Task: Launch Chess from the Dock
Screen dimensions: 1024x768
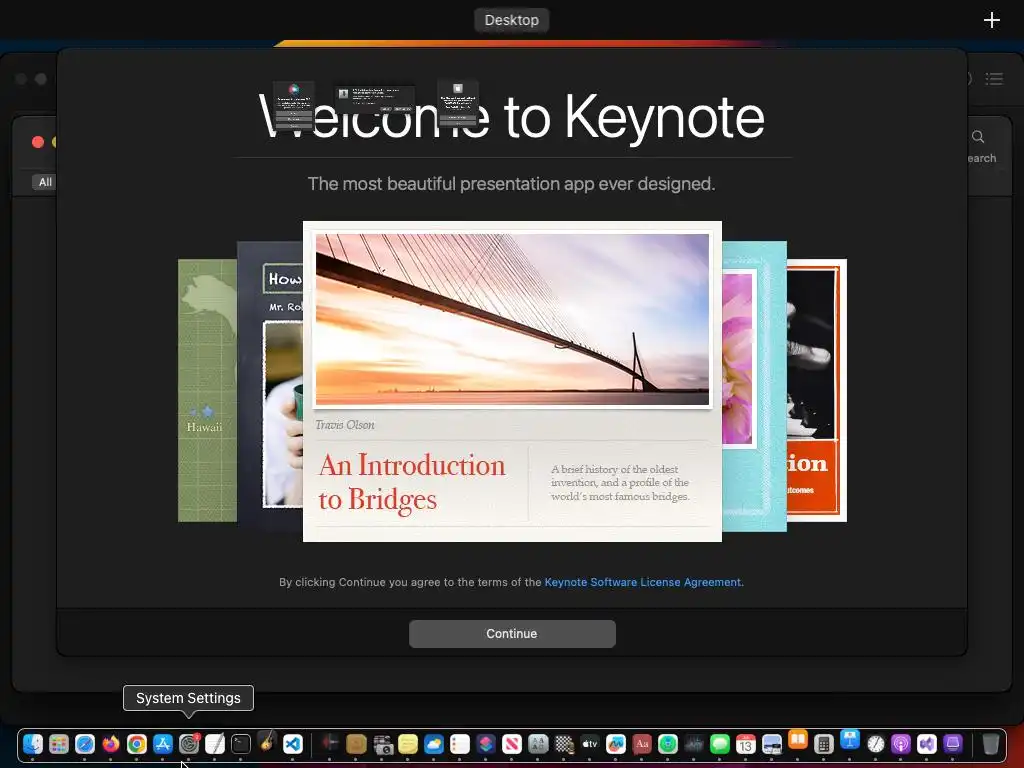Action: (564, 744)
